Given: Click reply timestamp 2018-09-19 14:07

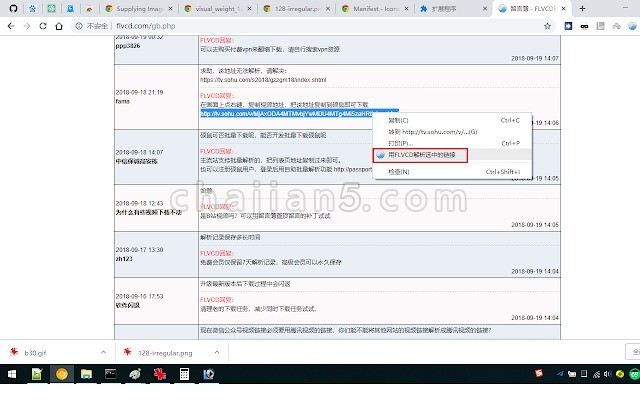Looking at the screenshot, I should (535, 58).
